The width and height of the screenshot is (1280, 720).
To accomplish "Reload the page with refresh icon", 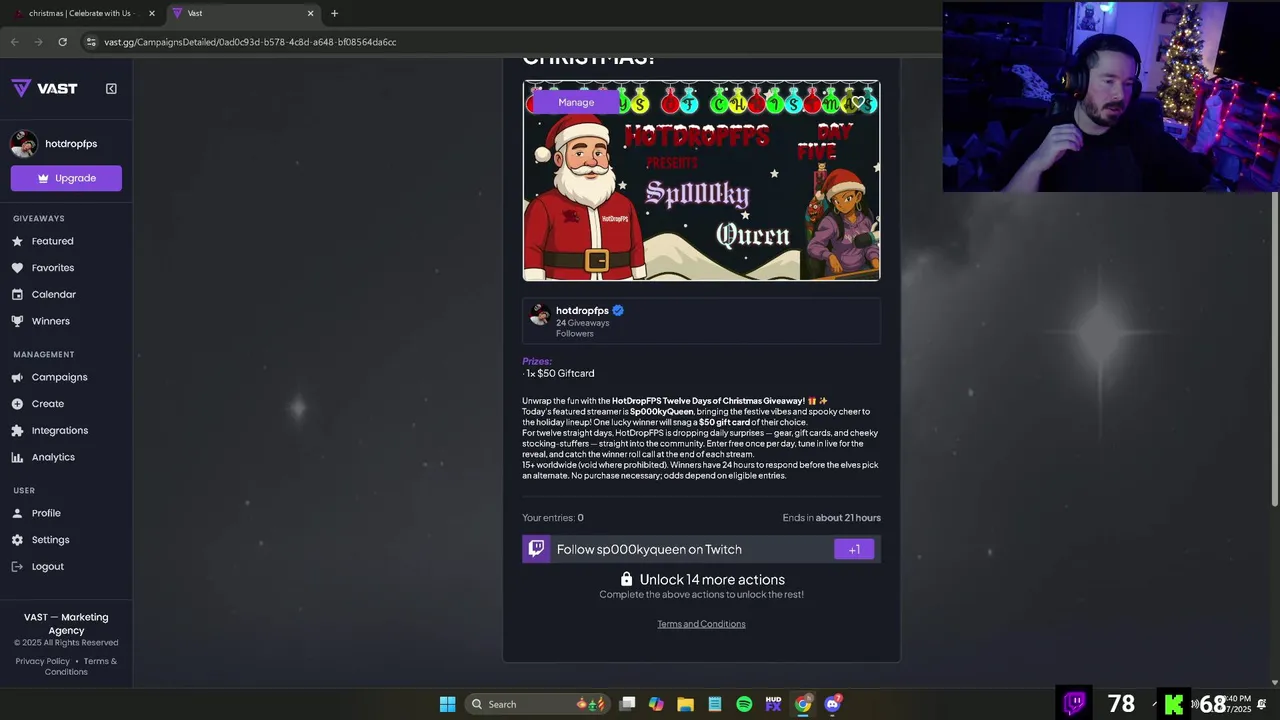I will tap(62, 42).
